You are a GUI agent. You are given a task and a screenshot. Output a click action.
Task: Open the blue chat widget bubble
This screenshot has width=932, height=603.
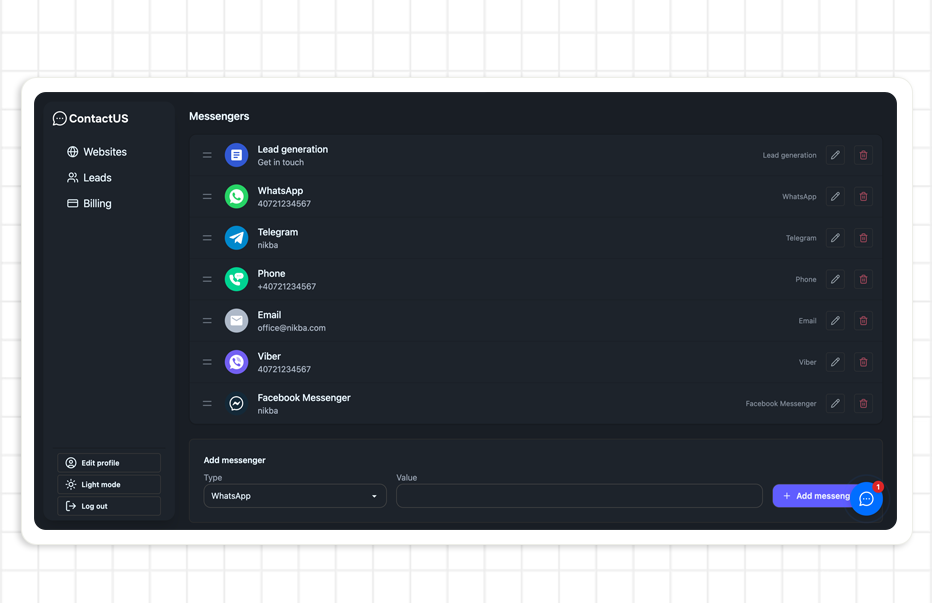(866, 499)
